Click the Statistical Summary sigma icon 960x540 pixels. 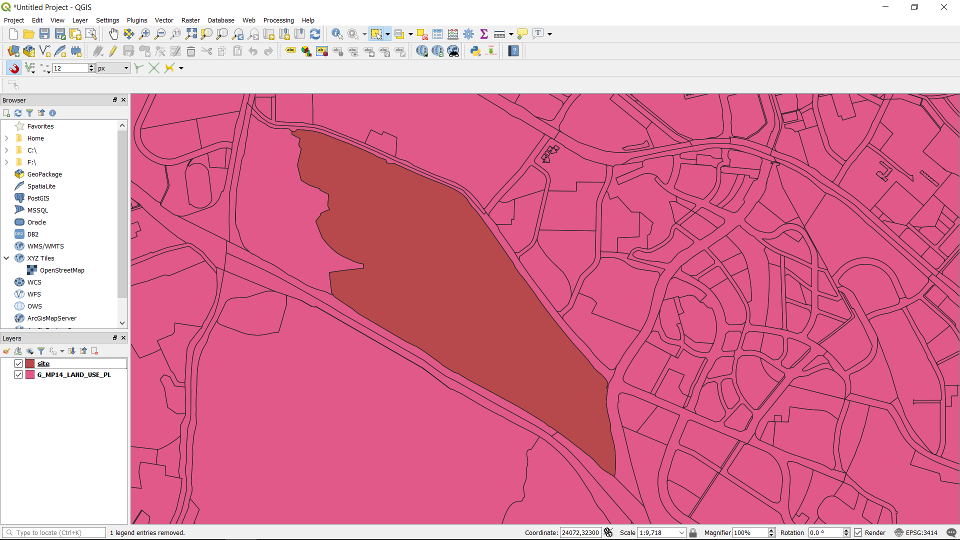click(483, 34)
